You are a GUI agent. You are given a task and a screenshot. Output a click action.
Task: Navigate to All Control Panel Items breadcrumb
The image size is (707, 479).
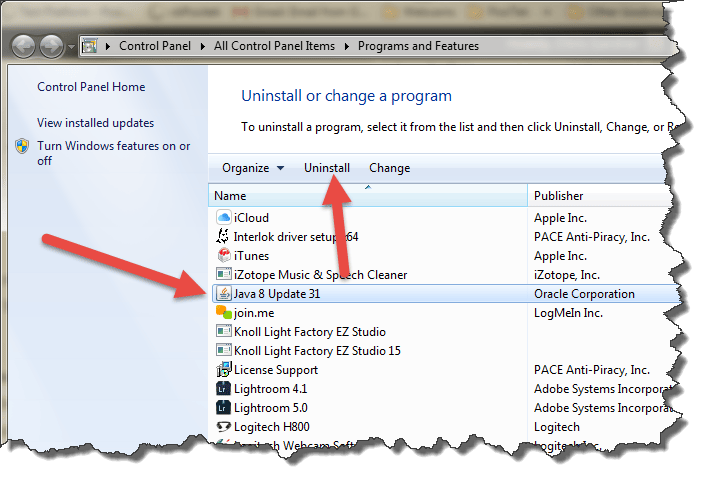(x=275, y=46)
